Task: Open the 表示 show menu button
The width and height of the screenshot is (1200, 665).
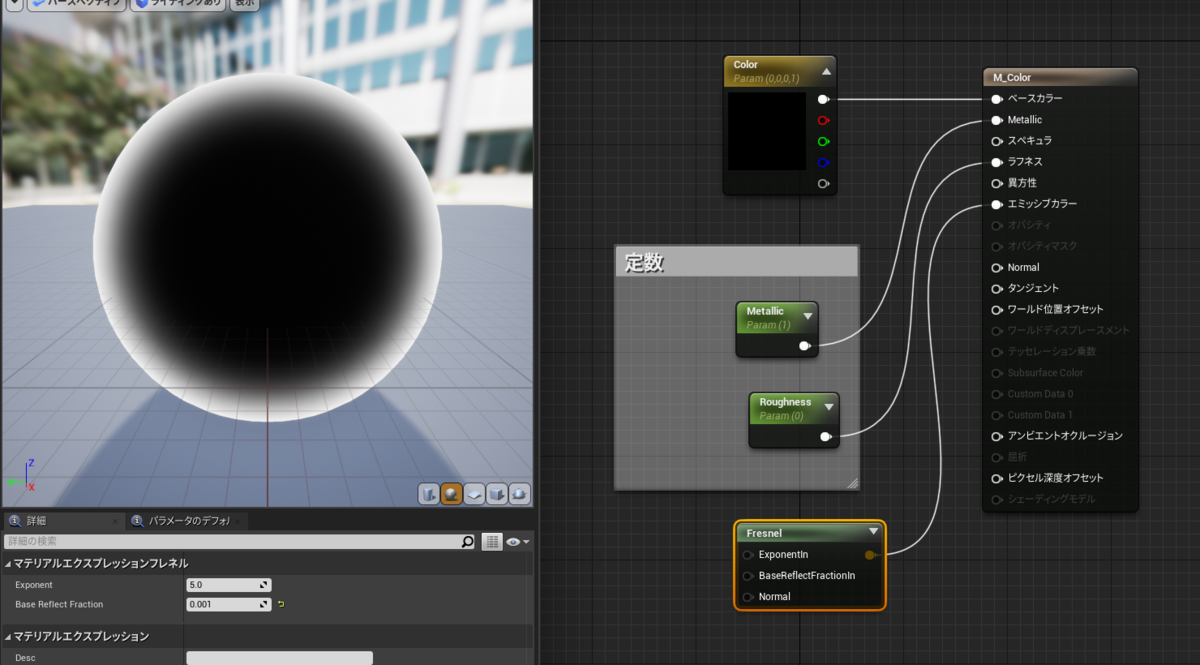Action: tap(244, 4)
